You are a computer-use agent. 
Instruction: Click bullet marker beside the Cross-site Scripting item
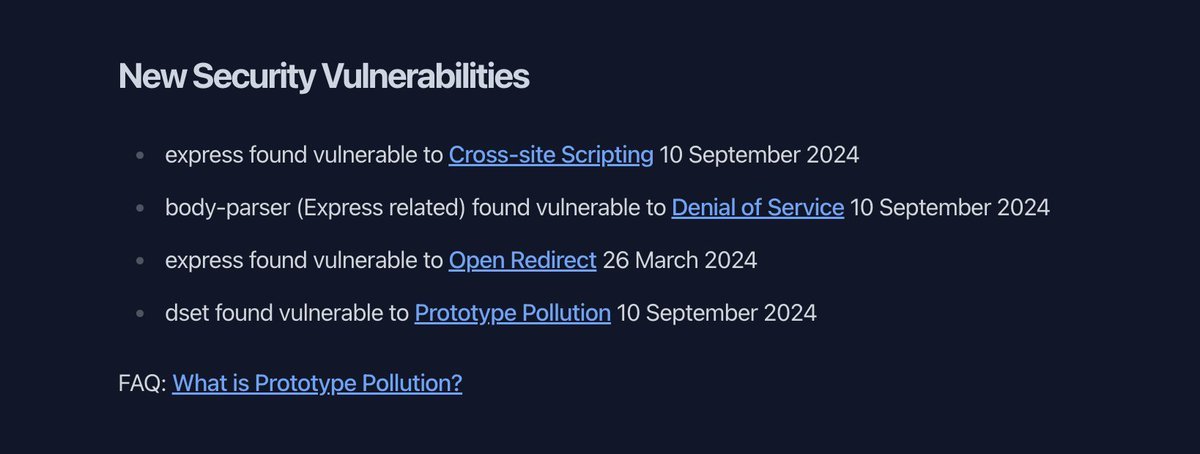[140, 156]
